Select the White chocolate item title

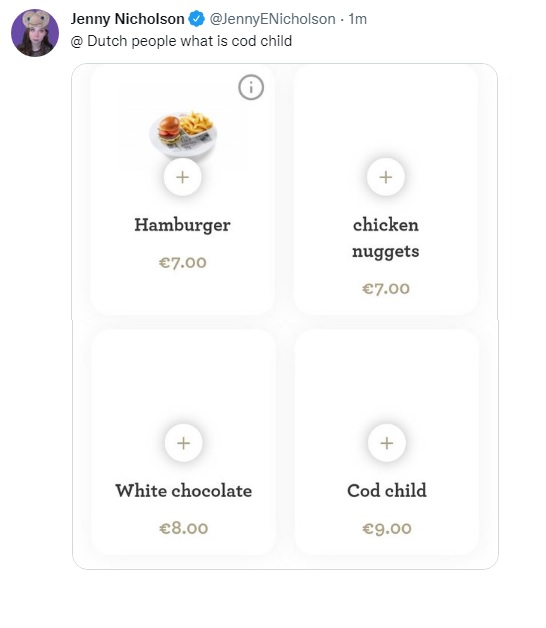click(183, 491)
